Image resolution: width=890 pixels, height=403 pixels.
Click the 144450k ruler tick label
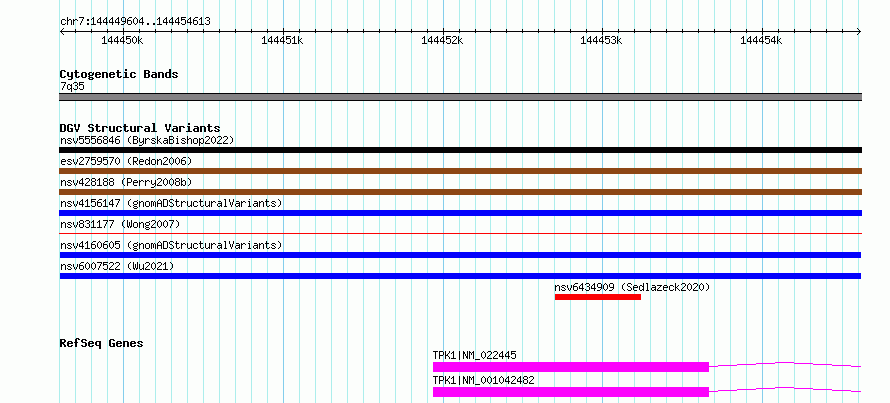pos(123,40)
